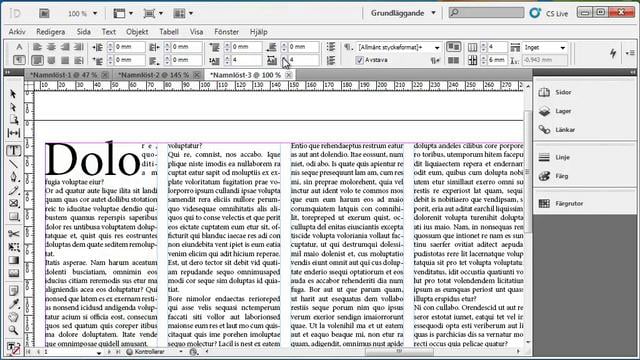Select the Direct Selection tool
This screenshot has height=360, width=640.
pyautogui.click(x=13, y=107)
